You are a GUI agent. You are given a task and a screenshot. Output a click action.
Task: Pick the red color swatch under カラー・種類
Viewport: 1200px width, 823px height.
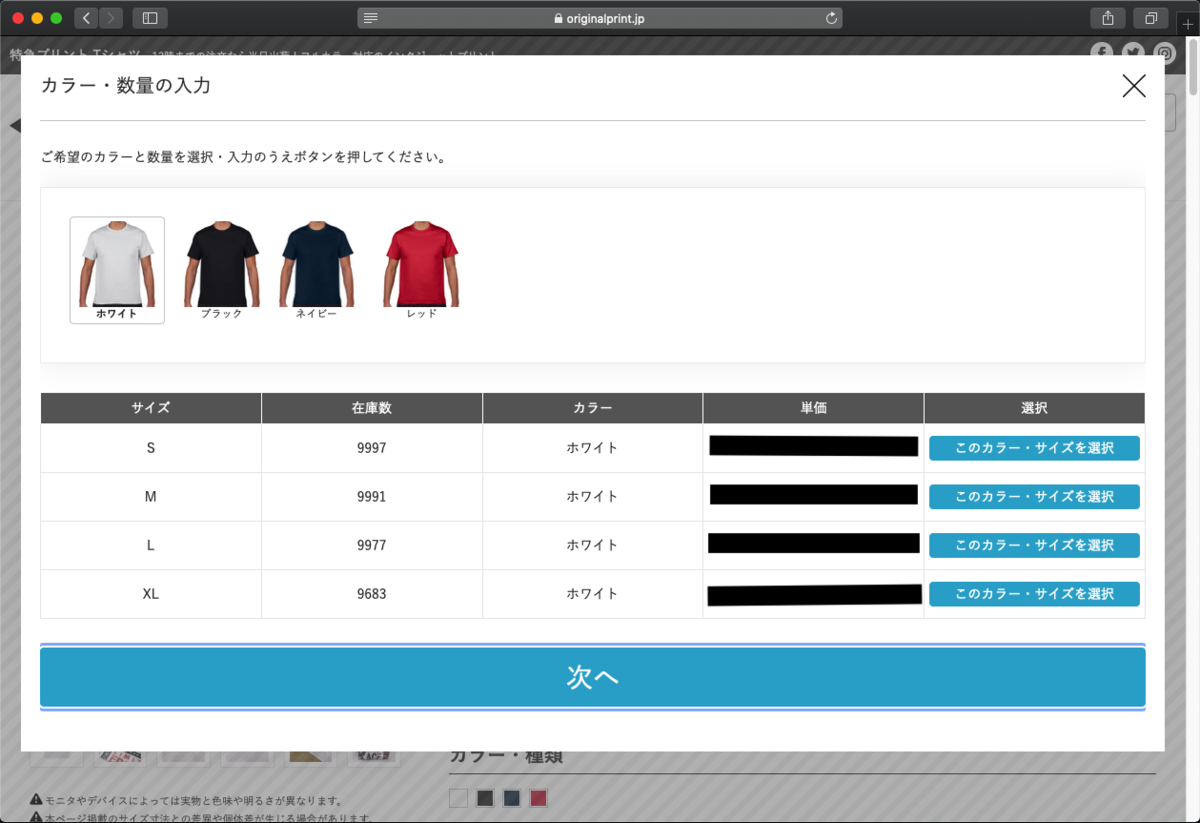tap(539, 798)
